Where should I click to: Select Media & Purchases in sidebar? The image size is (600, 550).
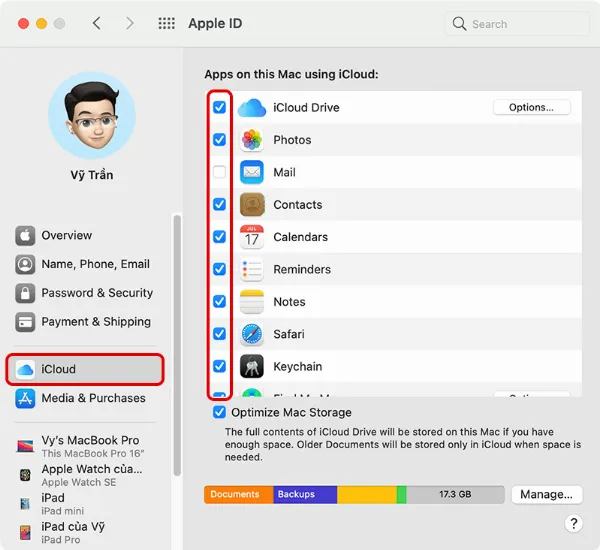92,398
